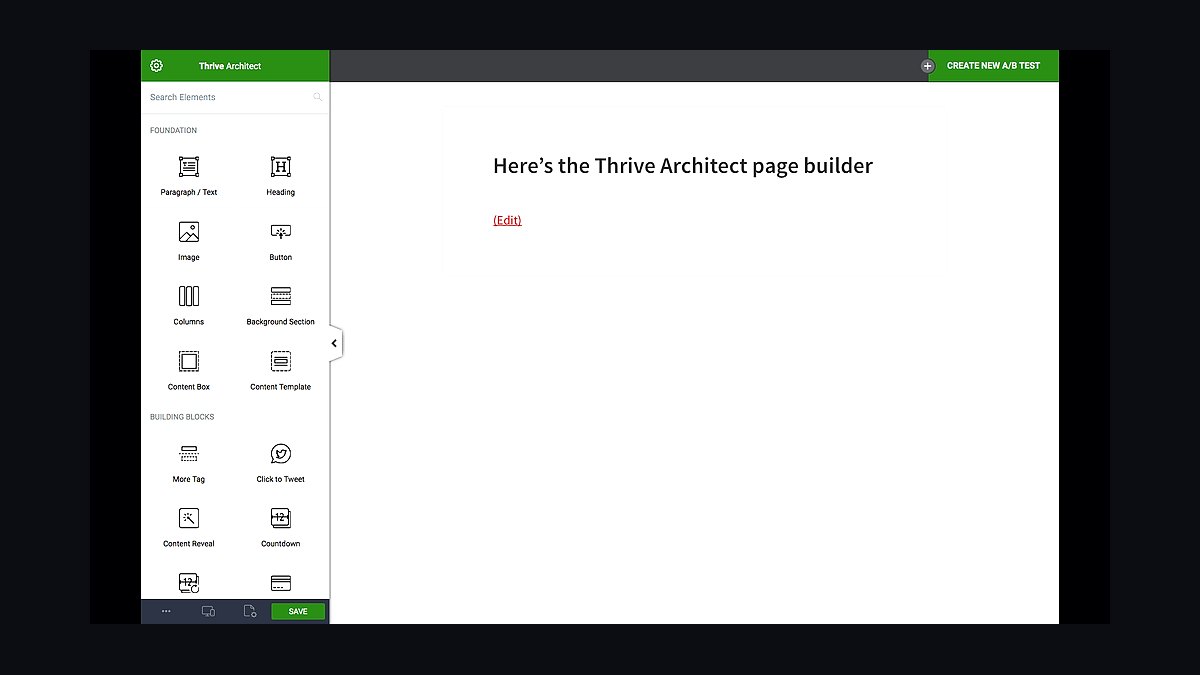
Task: Click CREATE NEW A/B TEST button
Action: pyautogui.click(x=993, y=66)
